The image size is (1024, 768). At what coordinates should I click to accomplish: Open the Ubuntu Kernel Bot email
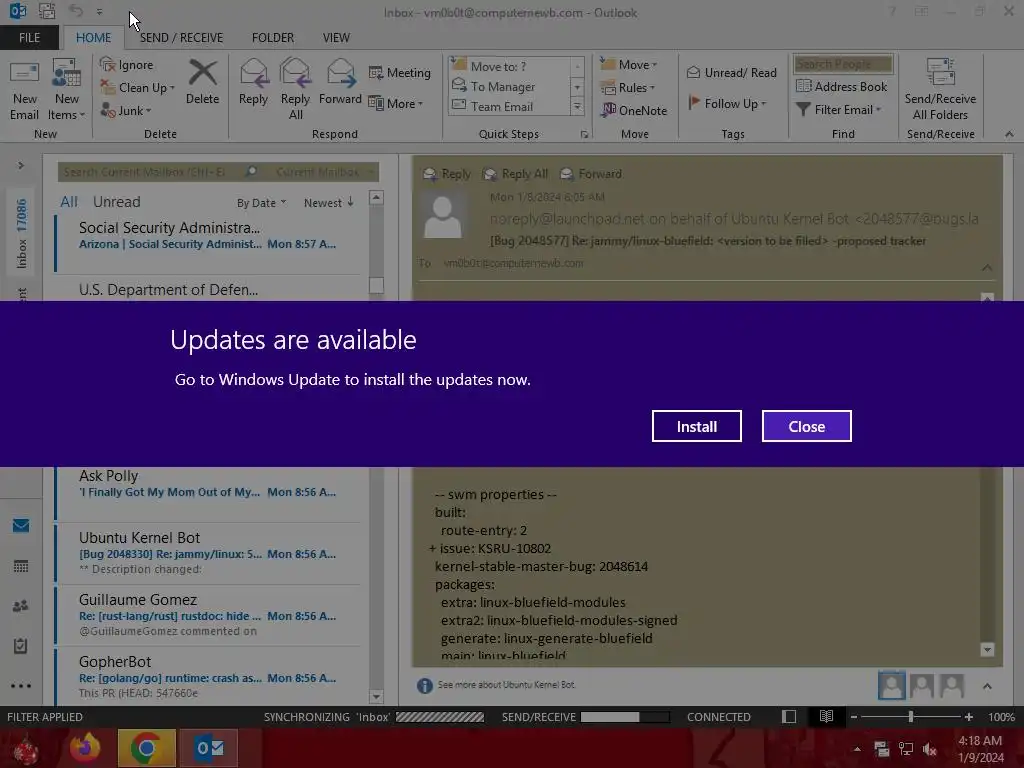(x=208, y=554)
